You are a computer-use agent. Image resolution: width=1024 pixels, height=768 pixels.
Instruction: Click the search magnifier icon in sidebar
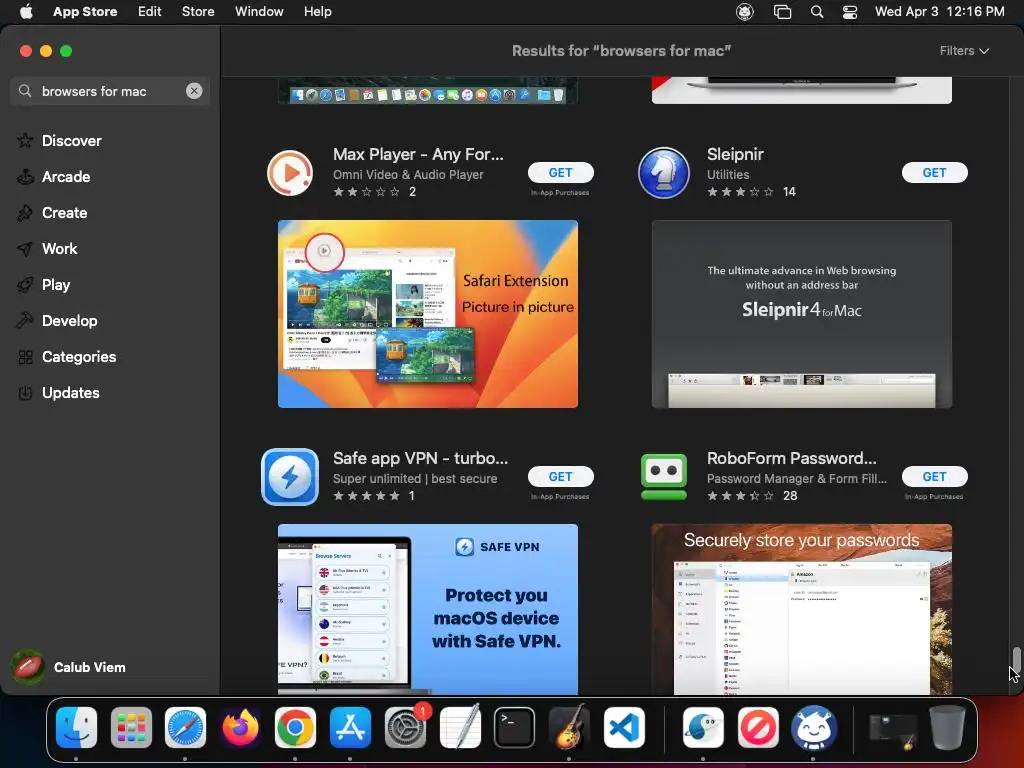click(x=25, y=91)
